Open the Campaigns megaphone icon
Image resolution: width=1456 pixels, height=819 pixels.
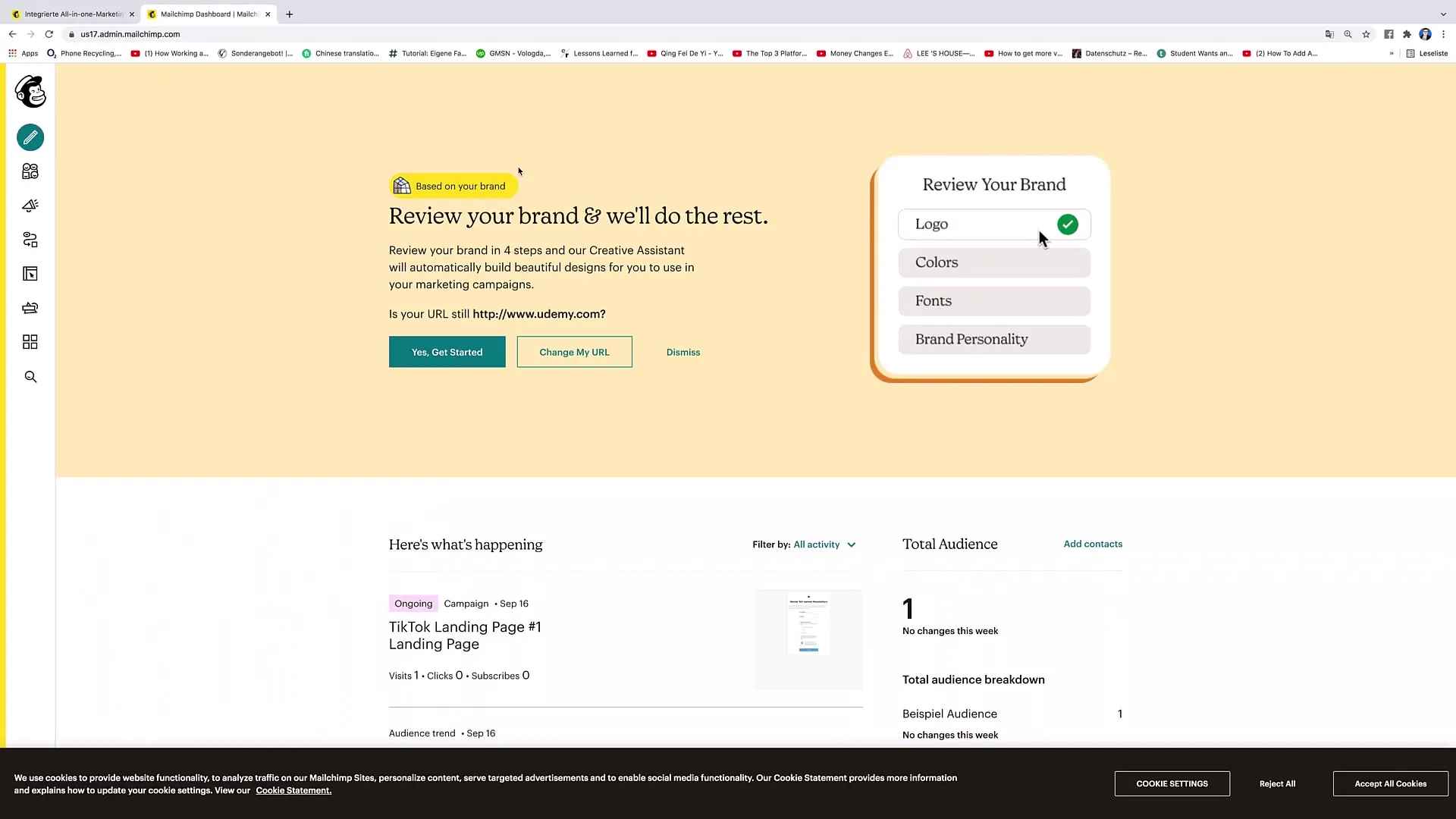point(30,206)
